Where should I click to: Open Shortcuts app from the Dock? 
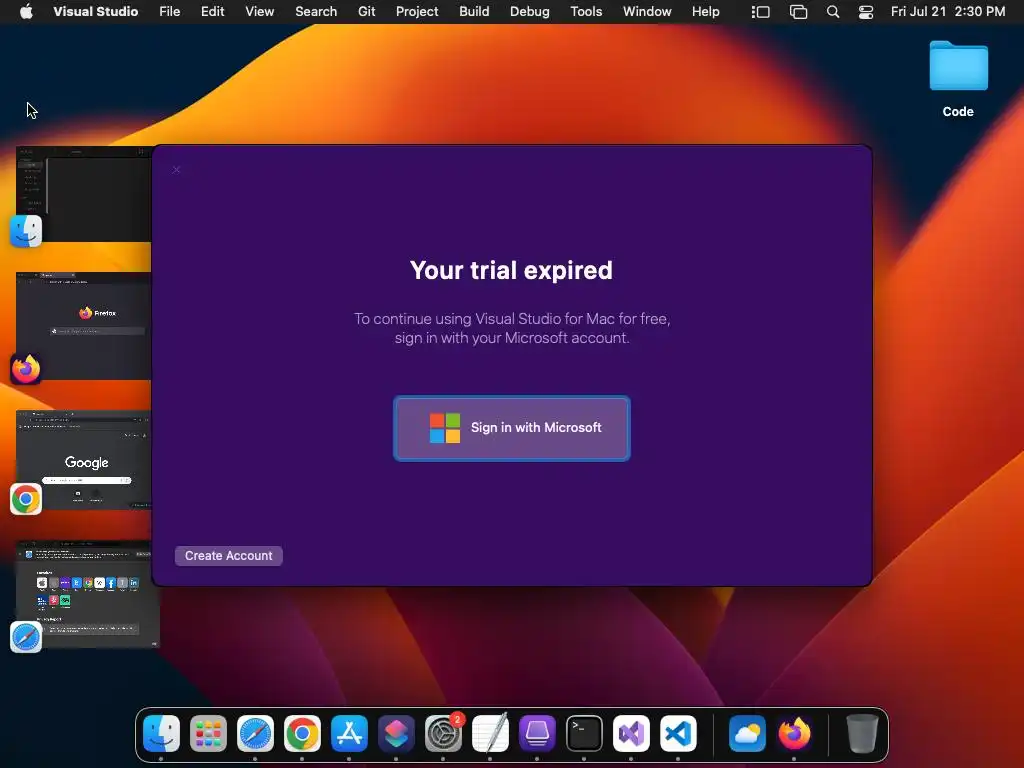396,733
